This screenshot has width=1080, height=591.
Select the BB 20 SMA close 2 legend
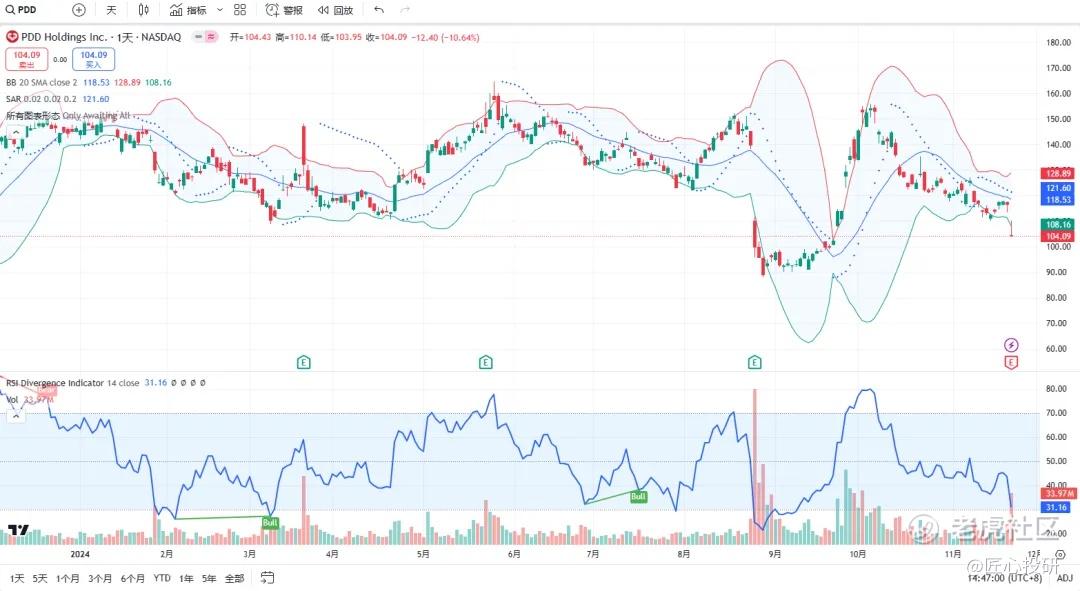[x=41, y=82]
